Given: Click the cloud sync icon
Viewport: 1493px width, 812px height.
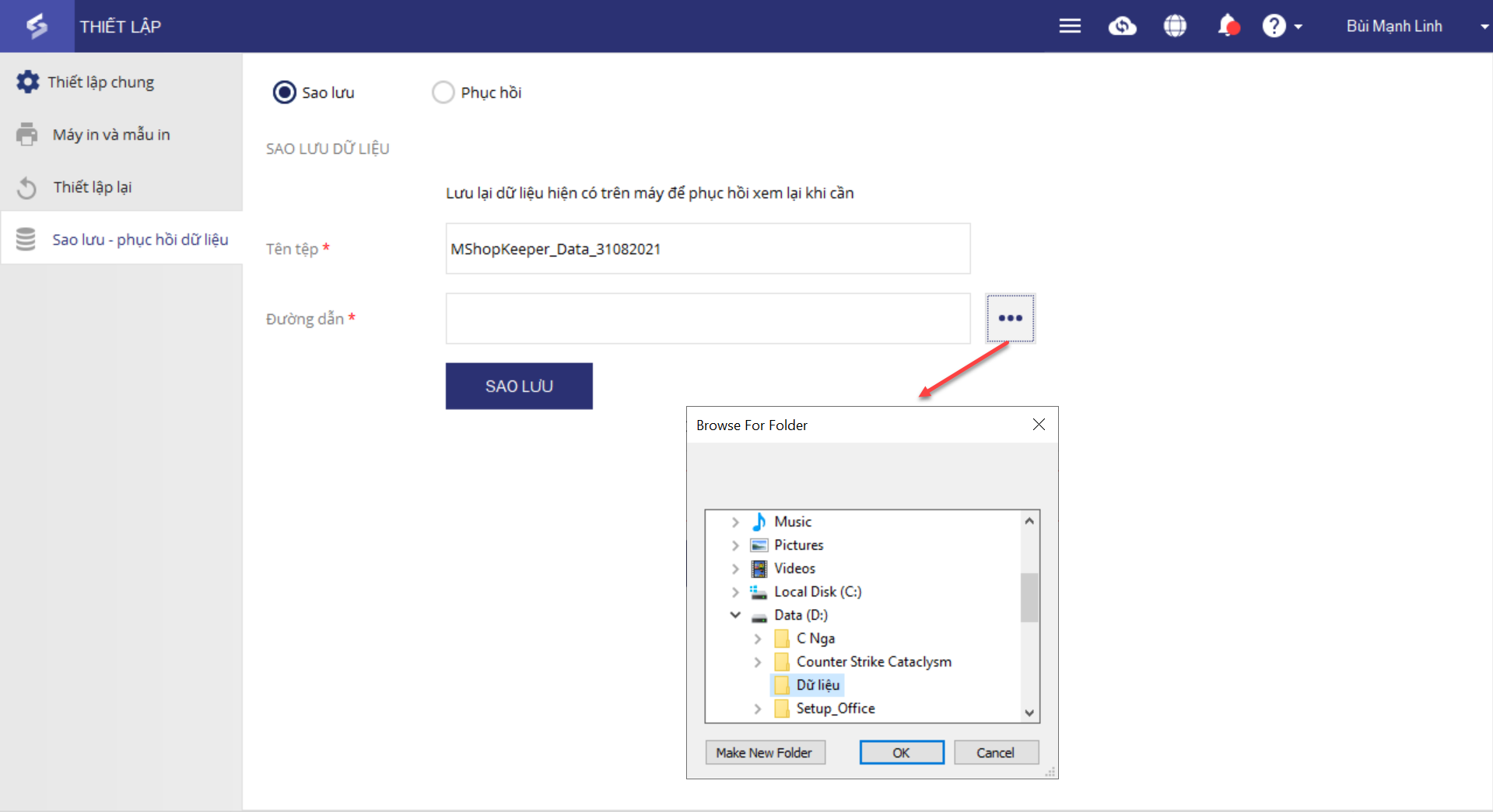Looking at the screenshot, I should 1122,26.
